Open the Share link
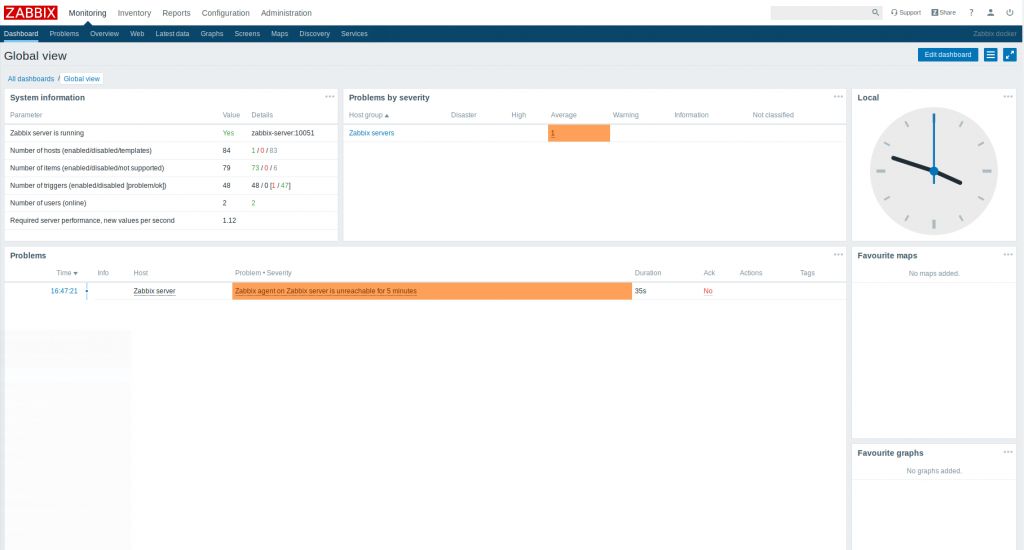Screen dimensions: 1024x550 (944, 12)
